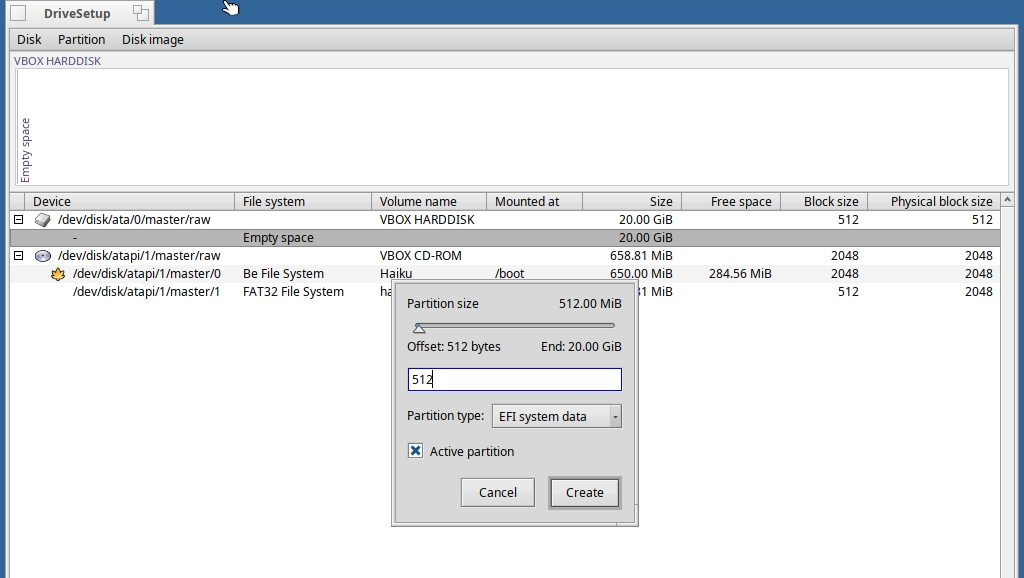
Task: Click the DriveSetup window close box
Action: [18, 13]
